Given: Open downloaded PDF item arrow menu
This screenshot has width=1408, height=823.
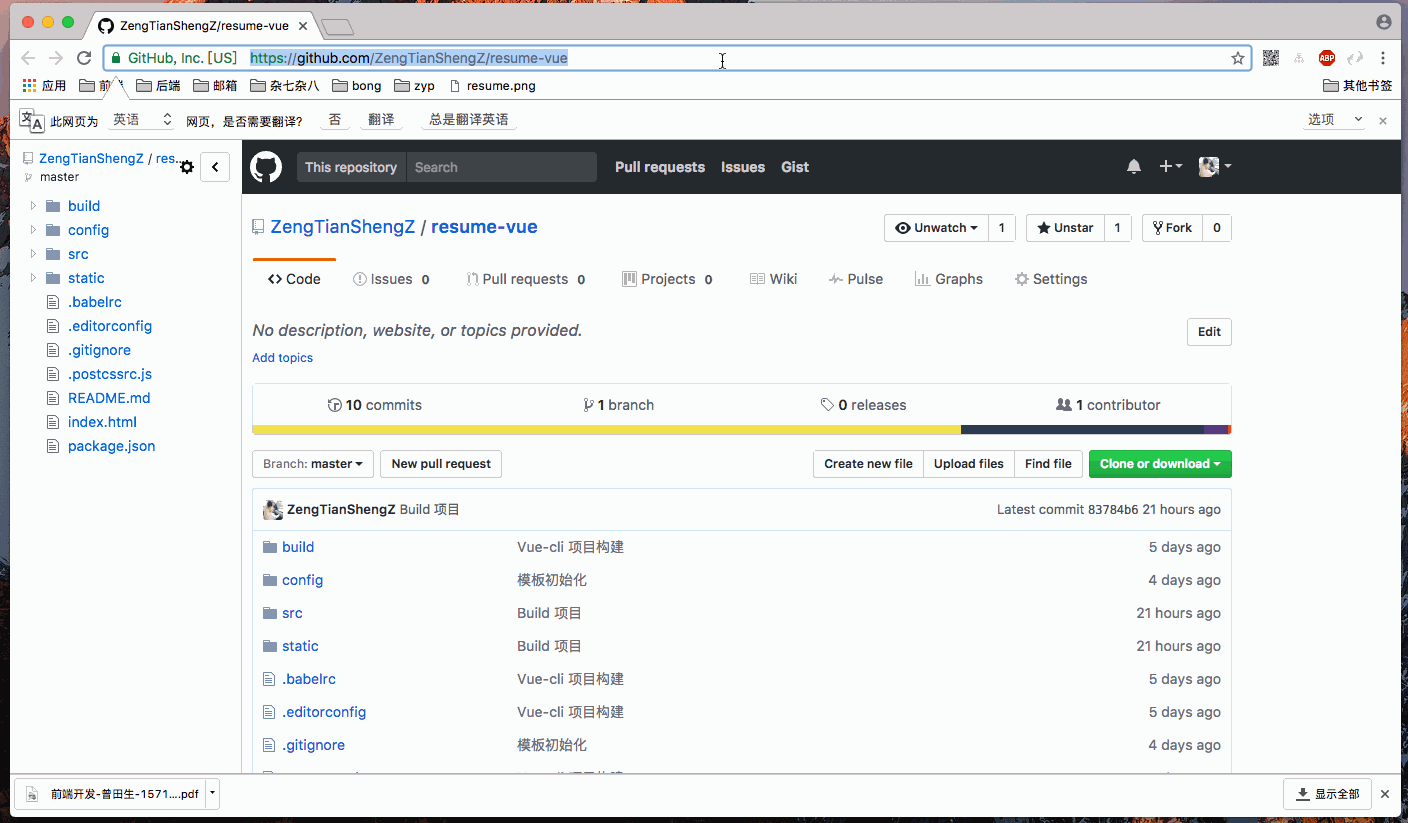Looking at the screenshot, I should point(213,794).
